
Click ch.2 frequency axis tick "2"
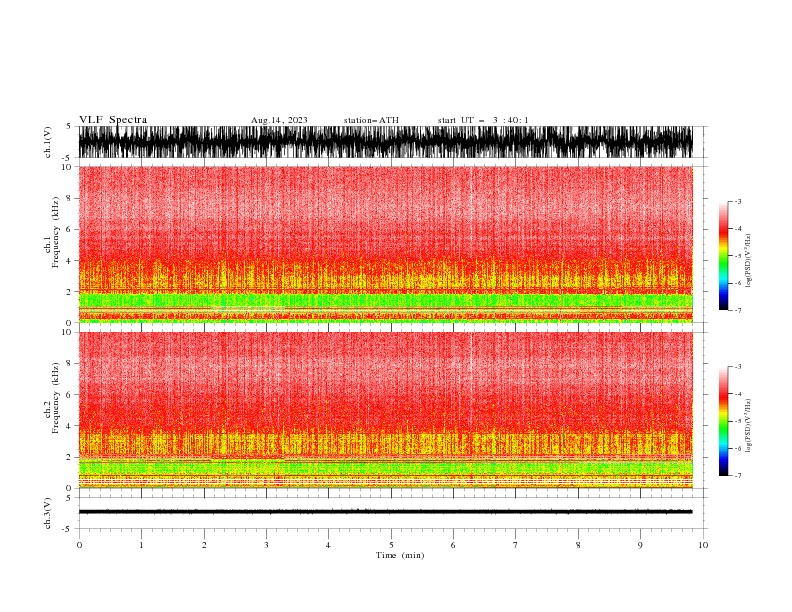pyautogui.click(x=69, y=457)
